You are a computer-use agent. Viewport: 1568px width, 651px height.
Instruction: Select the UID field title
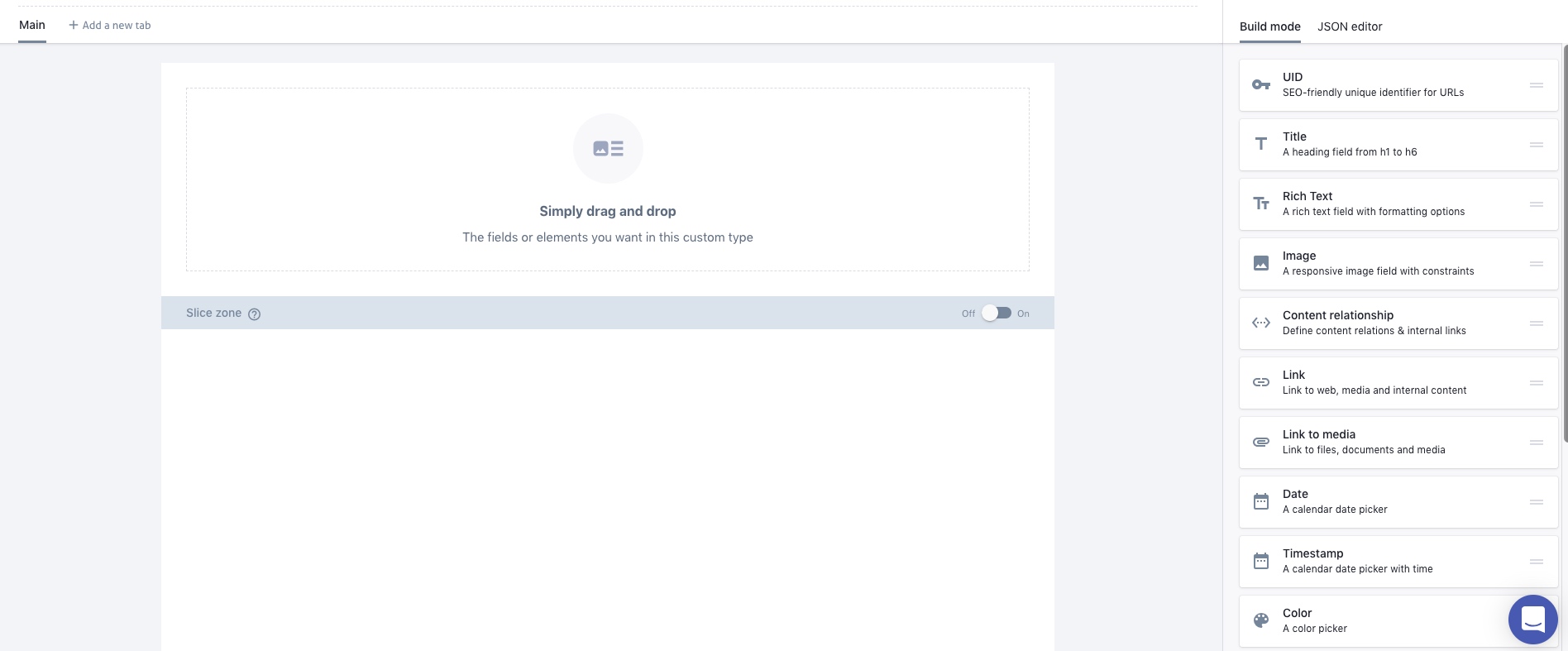click(1293, 77)
